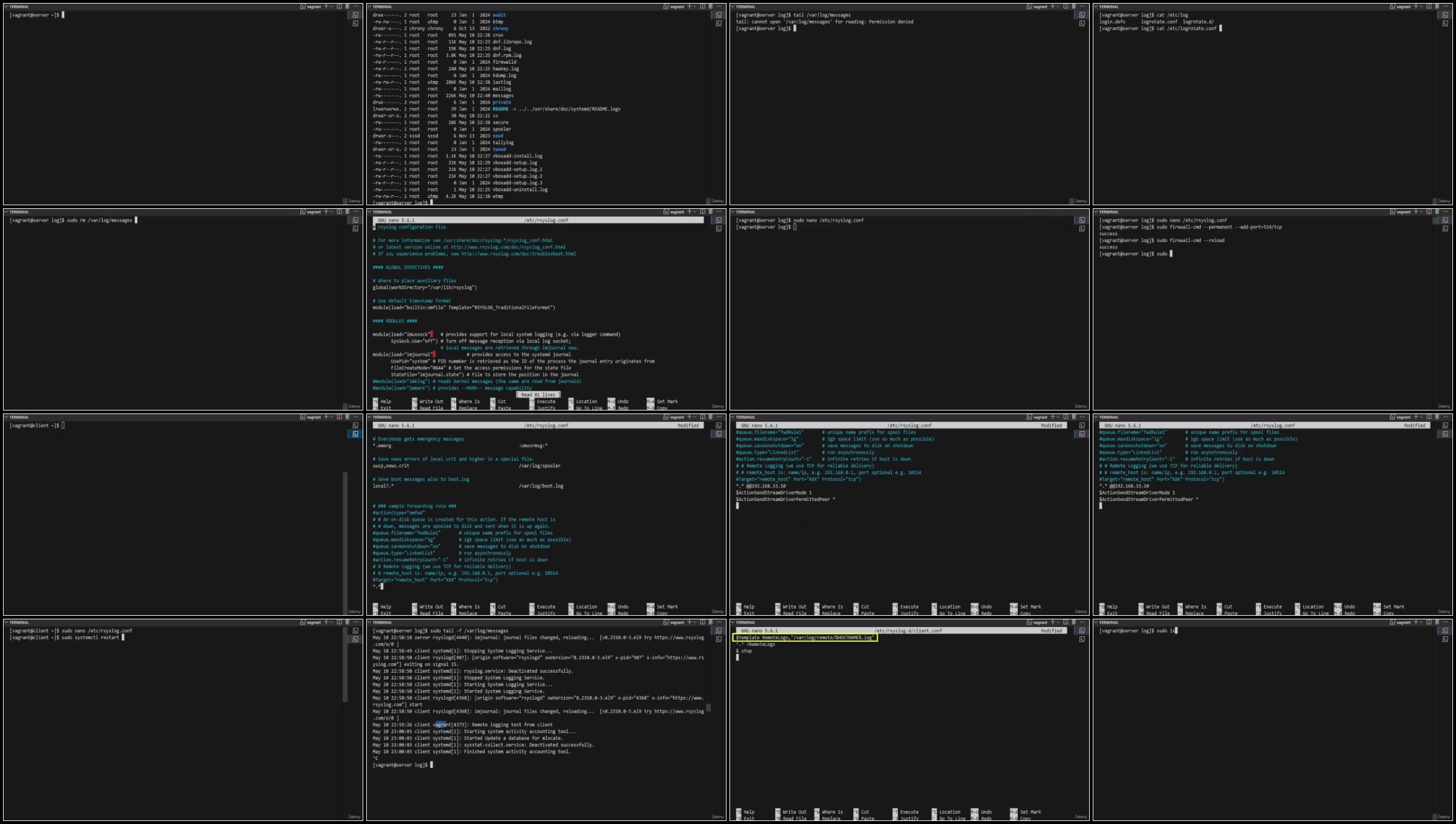Split the terminal showing firewall-cmd commands
This screenshot has height=824, width=1456.
(1428, 212)
